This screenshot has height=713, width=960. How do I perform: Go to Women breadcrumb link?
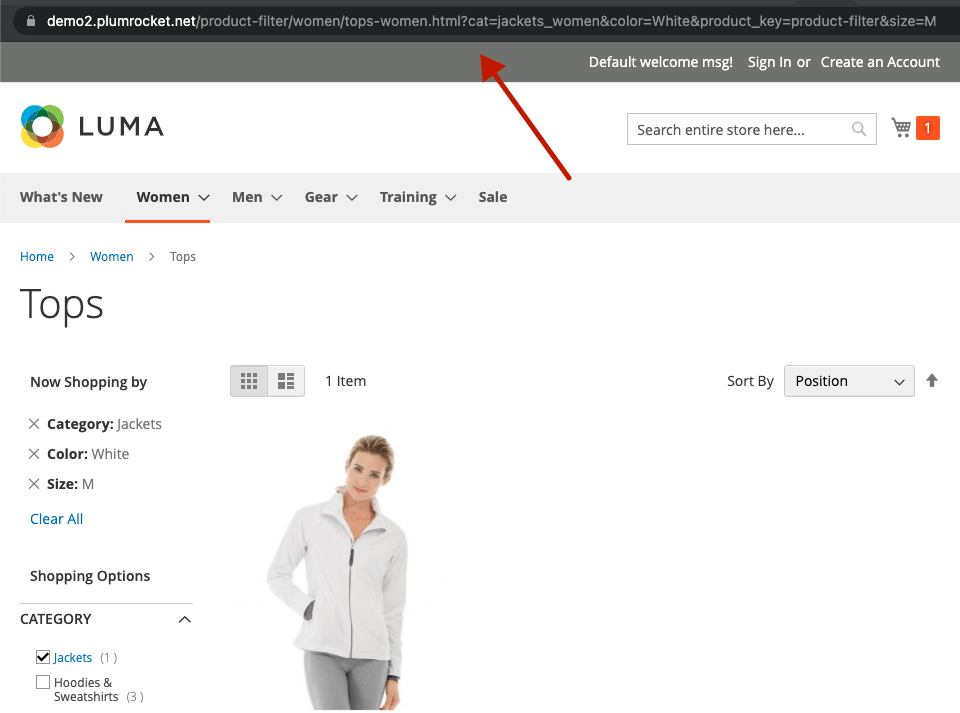(111, 256)
